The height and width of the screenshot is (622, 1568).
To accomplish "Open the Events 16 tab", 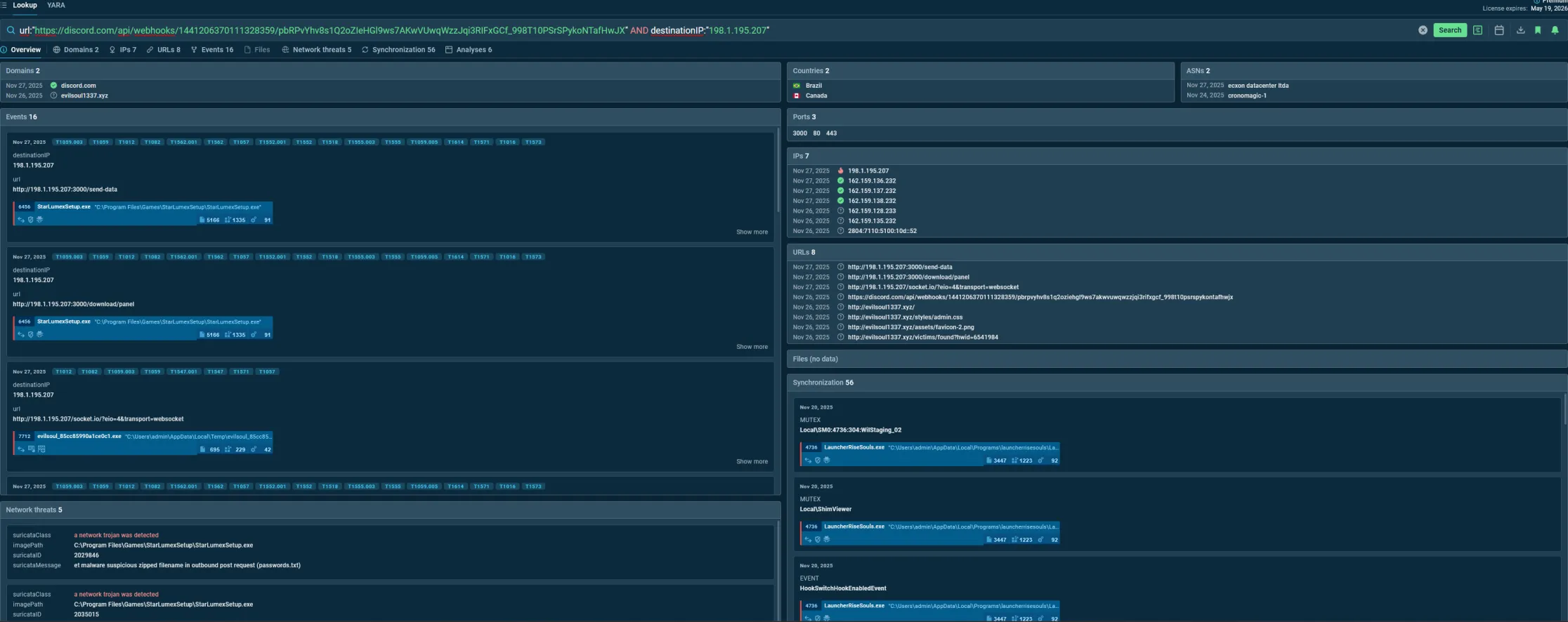I will [212, 50].
